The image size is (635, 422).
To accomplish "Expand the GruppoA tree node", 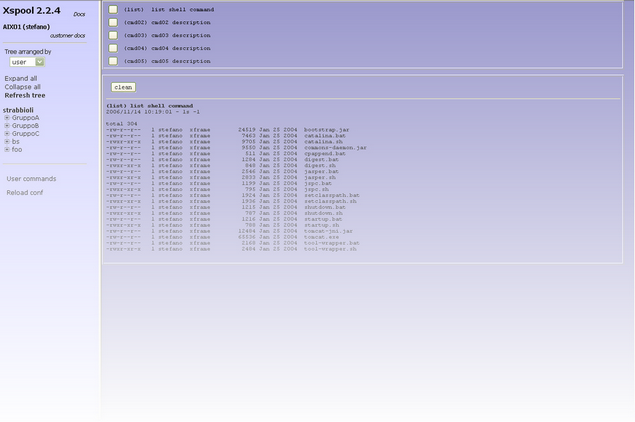I will (x=7, y=117).
